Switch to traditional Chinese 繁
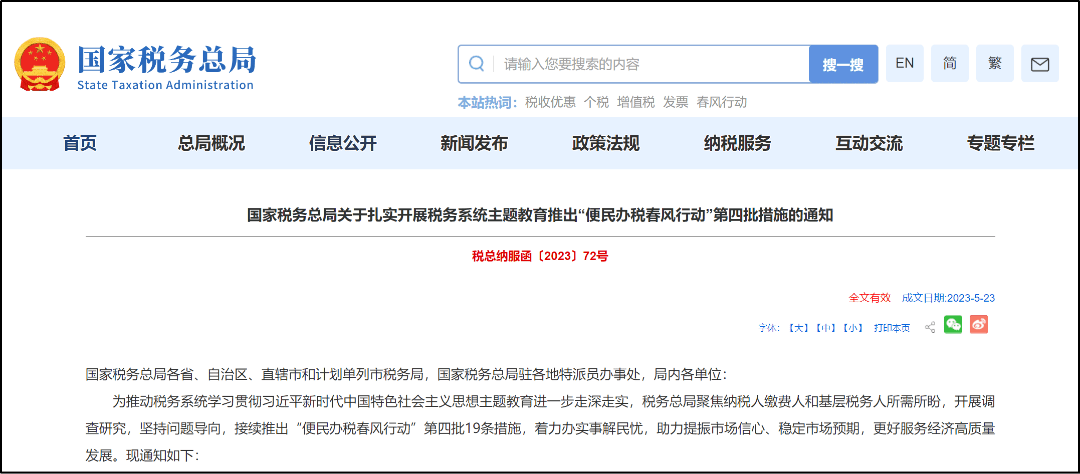Screen dimensions: 1080x474 (995, 63)
